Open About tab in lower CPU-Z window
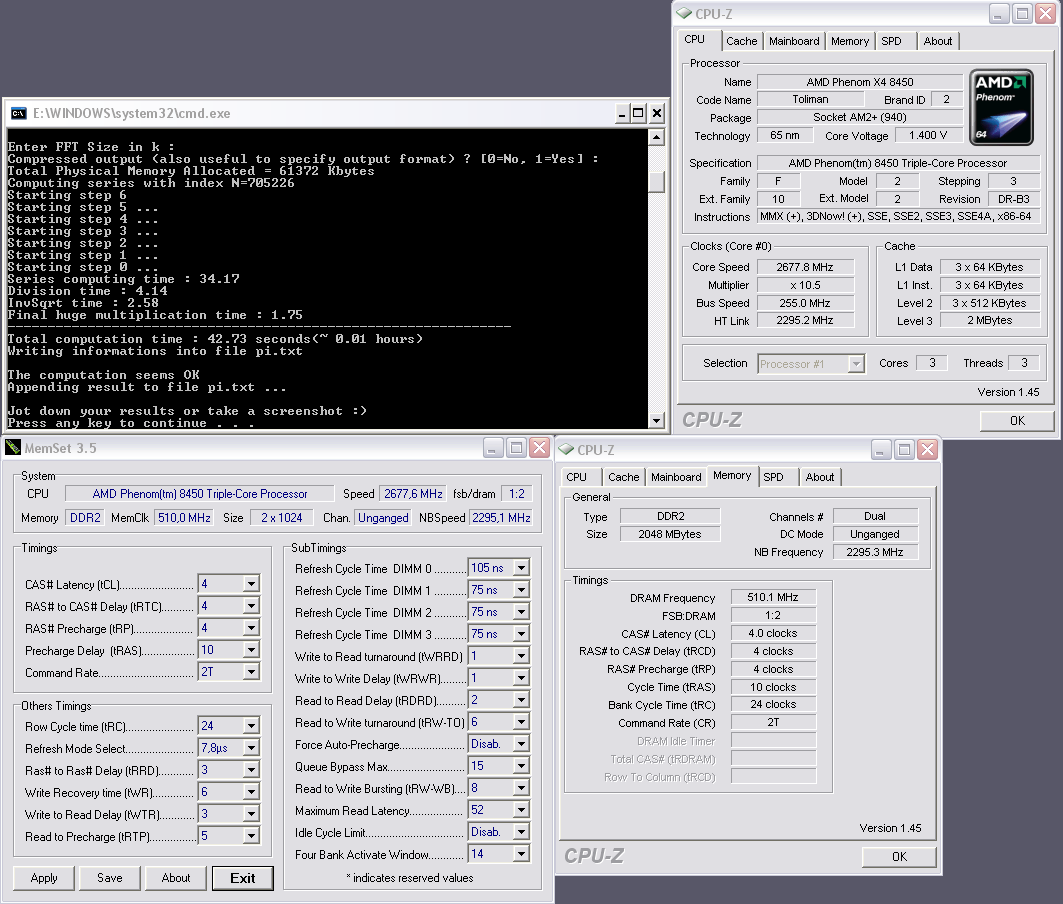Image resolution: width=1063 pixels, height=904 pixels. pyautogui.click(x=820, y=477)
